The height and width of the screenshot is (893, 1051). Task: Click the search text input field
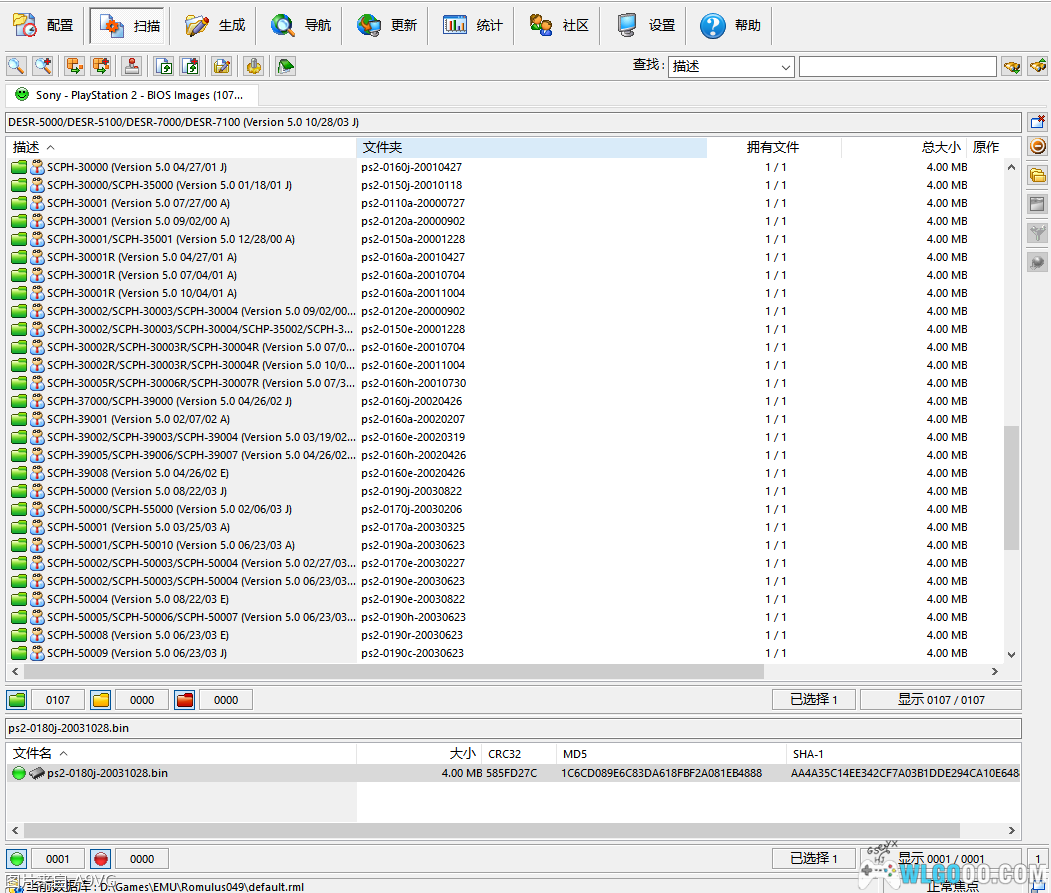(897, 67)
